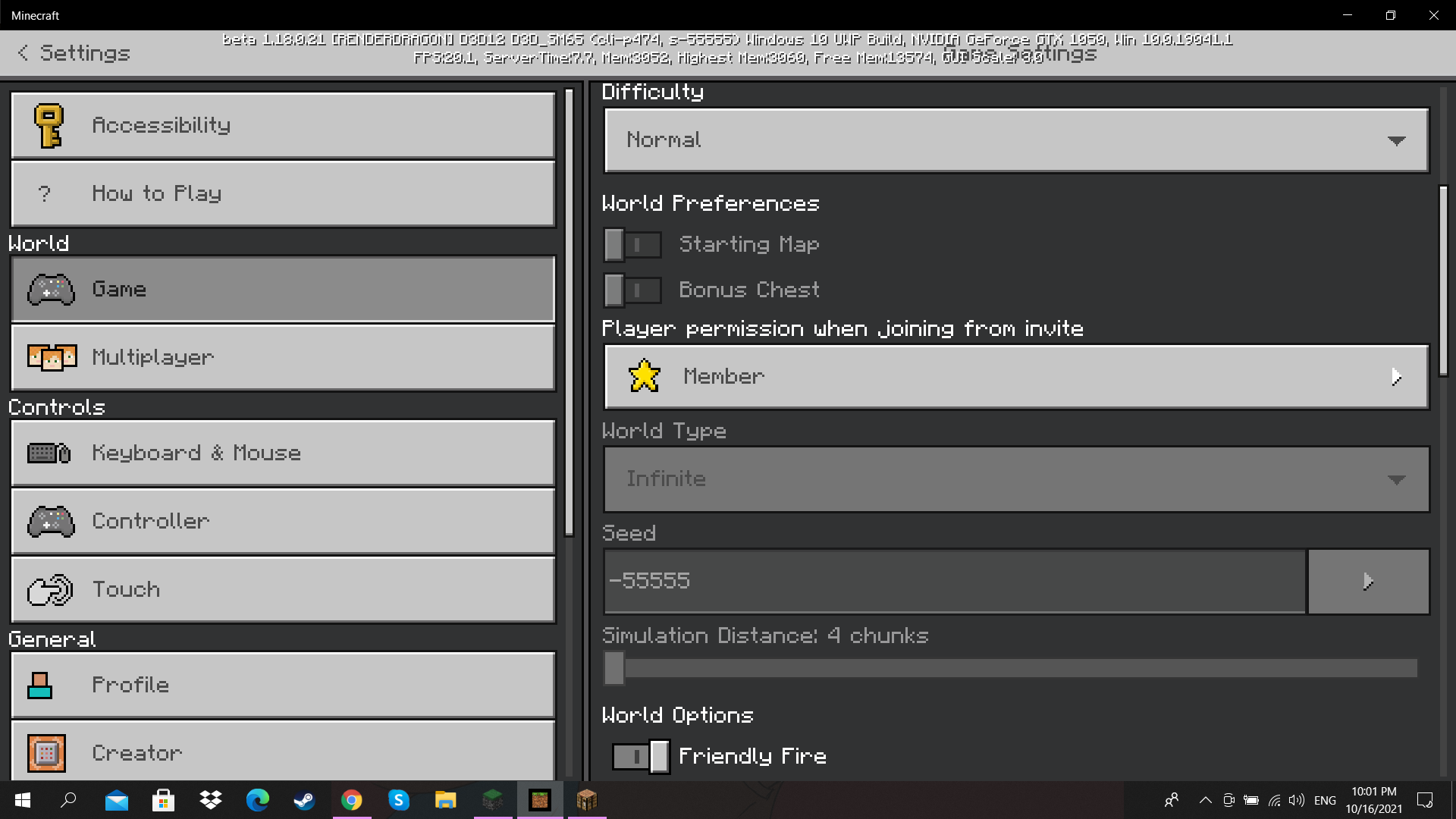The height and width of the screenshot is (819, 1456).
Task: Expand the World Type Infinite dropdown
Action: (x=1016, y=479)
